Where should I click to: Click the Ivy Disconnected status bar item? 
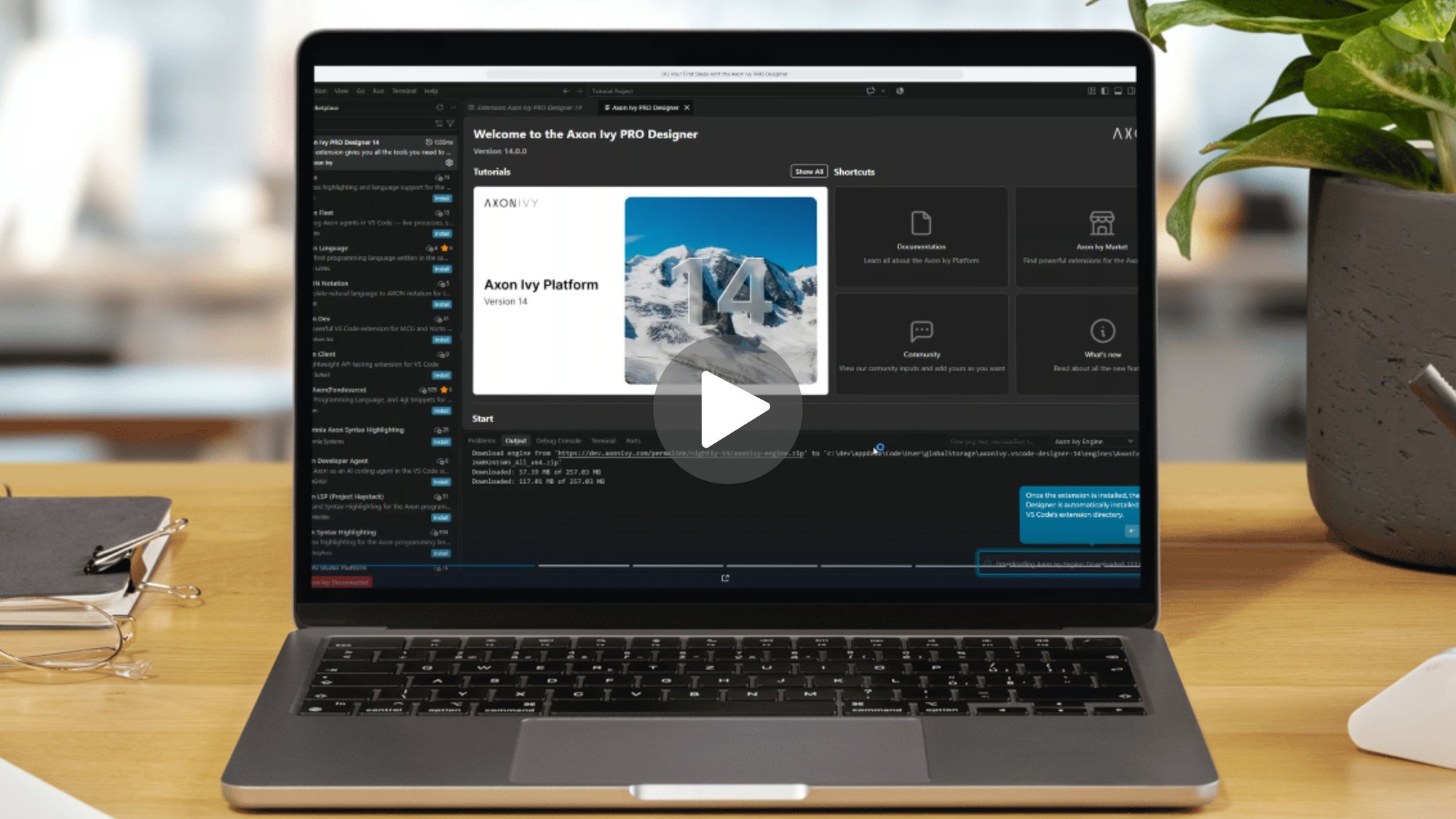pos(341,582)
